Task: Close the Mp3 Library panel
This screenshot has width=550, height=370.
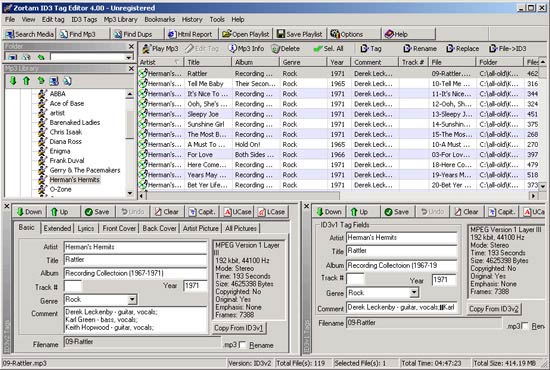Action: [x=131, y=68]
